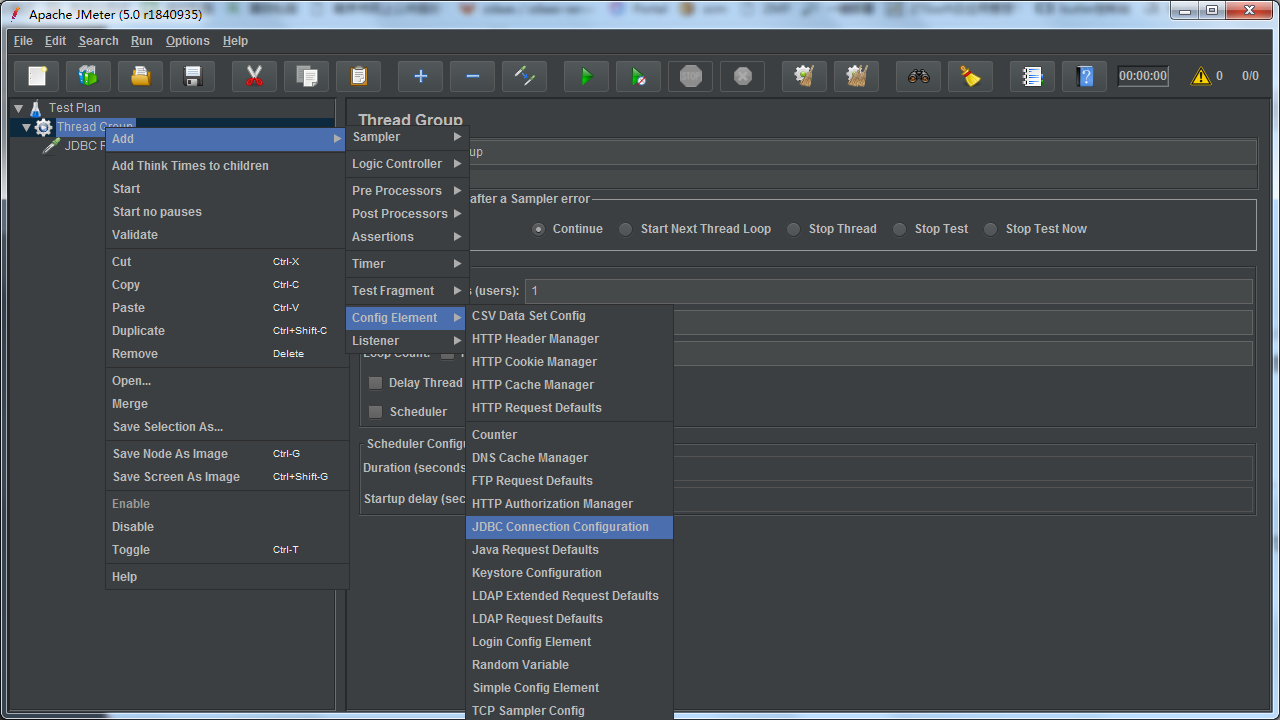
Task: Open the File menu
Action: coord(23,41)
